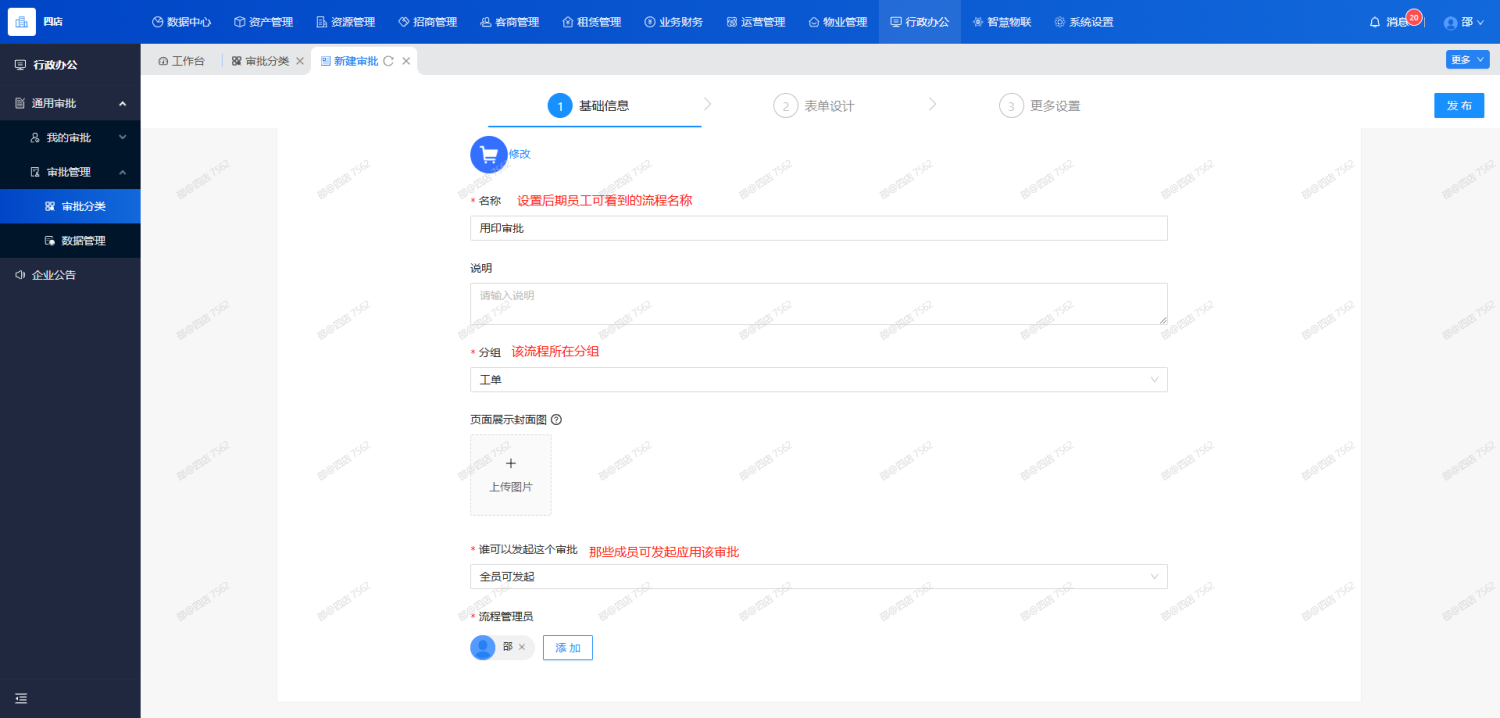The height and width of the screenshot is (718, 1500).
Task: Open the 智慧物联 top menu
Action: (x=1002, y=22)
